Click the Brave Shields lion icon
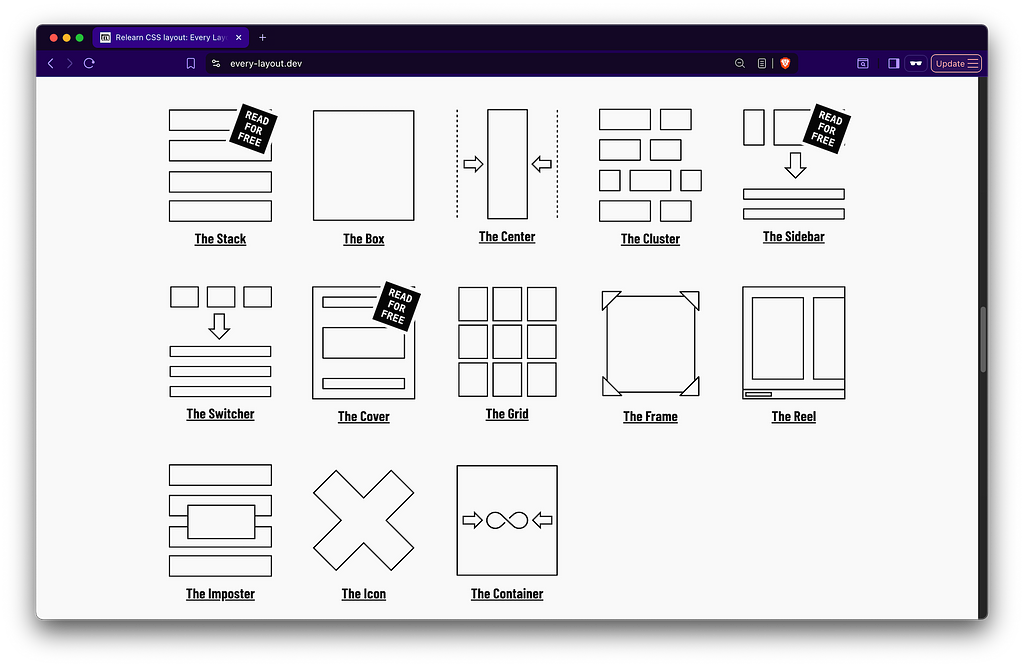The width and height of the screenshot is (1024, 667). tap(785, 63)
